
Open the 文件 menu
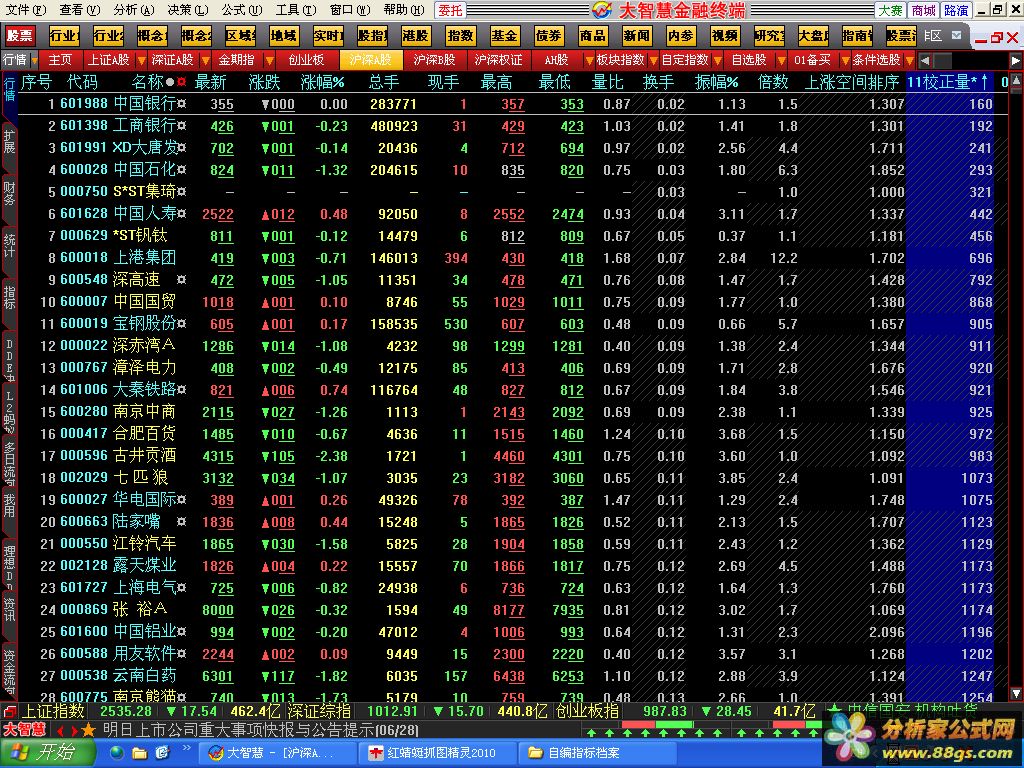26,10
